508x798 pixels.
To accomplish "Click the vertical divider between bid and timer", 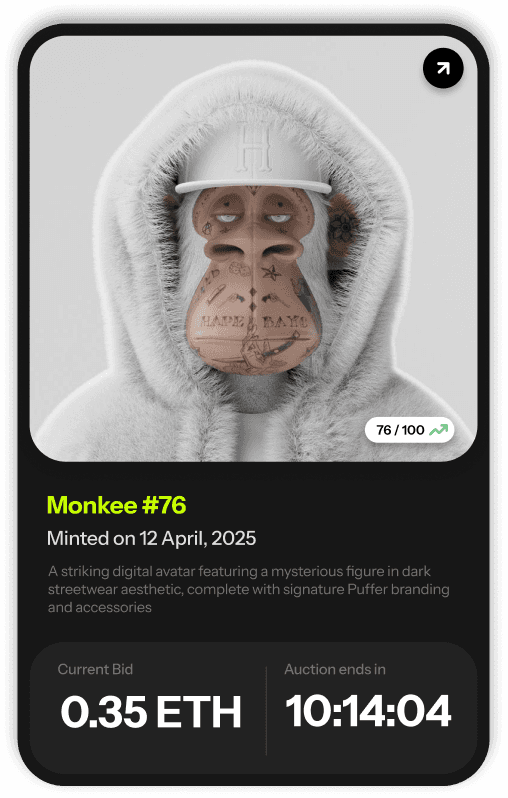I will point(266,710).
